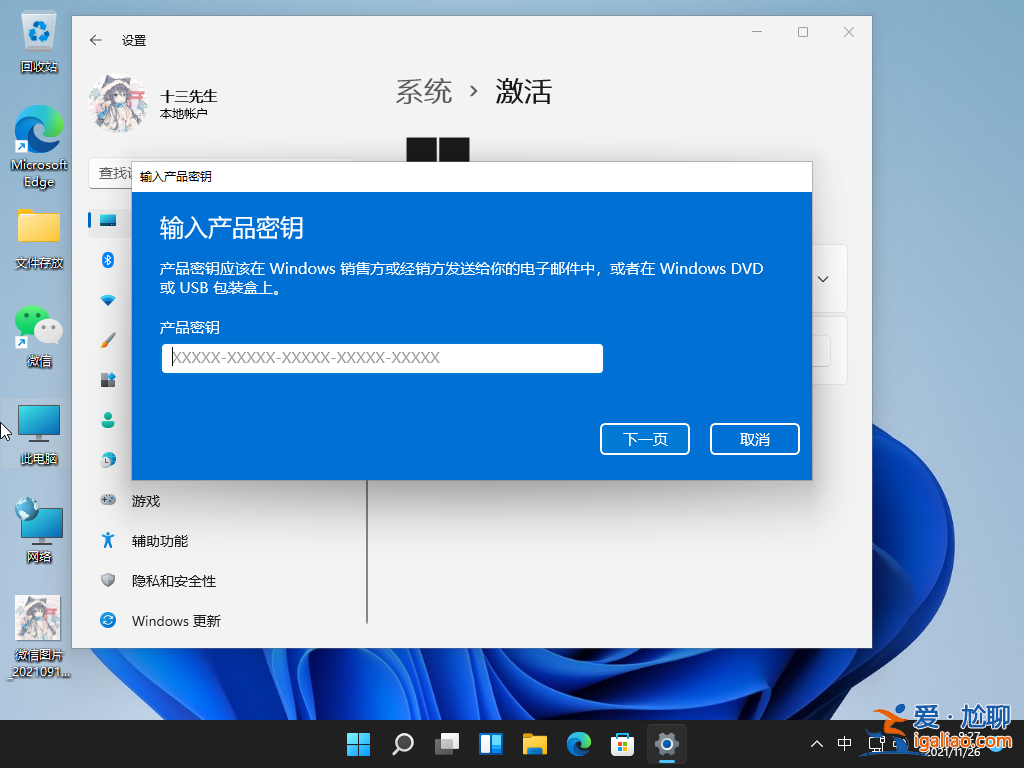The height and width of the screenshot is (768, 1024).
Task: Open personalization via the brush sidebar icon
Action: 107,340
